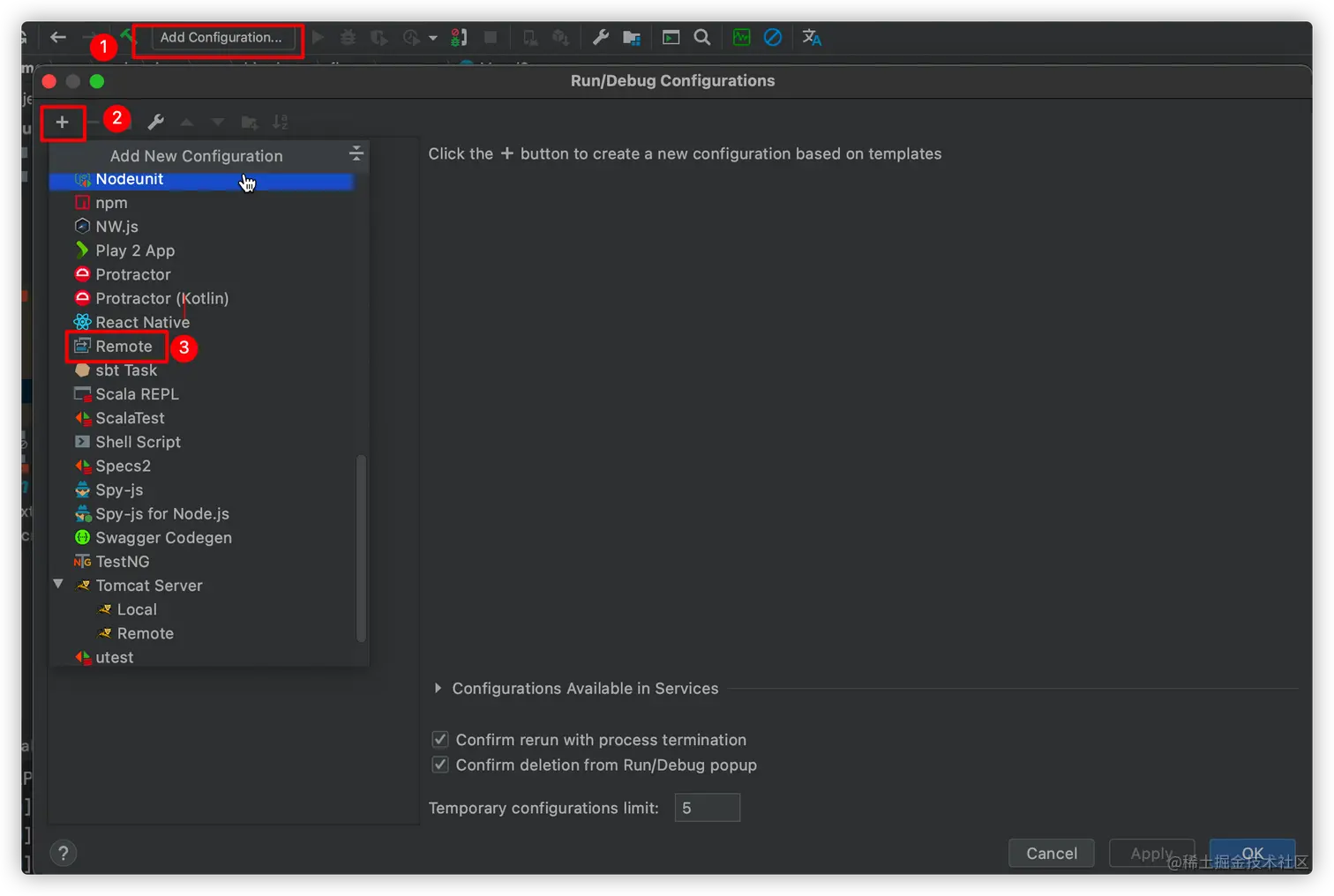Click the Stop square icon in IDE toolbar

pos(491,37)
